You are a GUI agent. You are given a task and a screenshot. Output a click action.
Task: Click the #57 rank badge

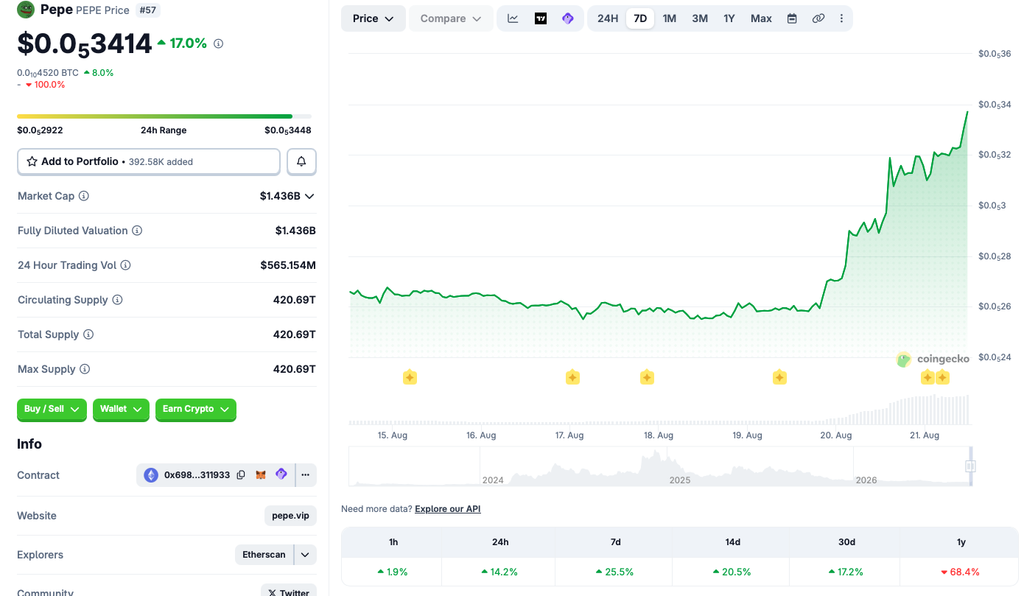tap(148, 10)
